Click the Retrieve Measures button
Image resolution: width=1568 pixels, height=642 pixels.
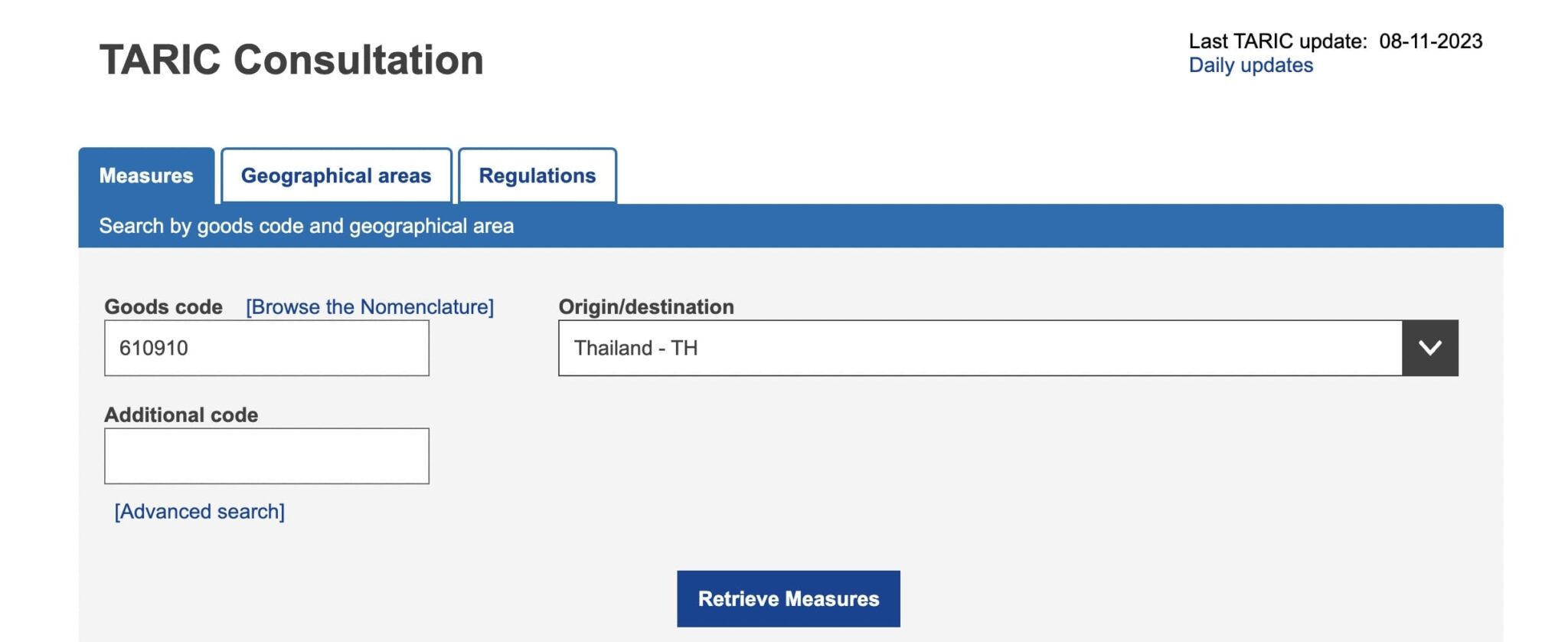(788, 598)
